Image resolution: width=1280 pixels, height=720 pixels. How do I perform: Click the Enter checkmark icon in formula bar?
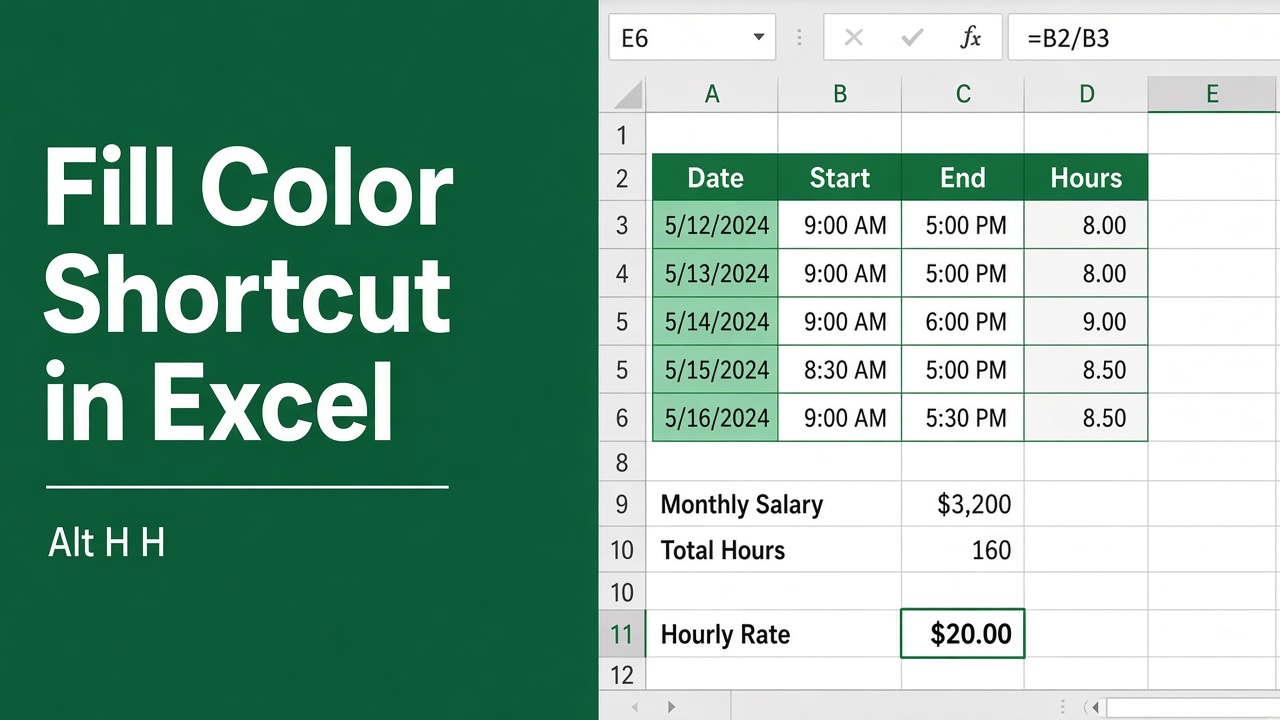click(912, 38)
